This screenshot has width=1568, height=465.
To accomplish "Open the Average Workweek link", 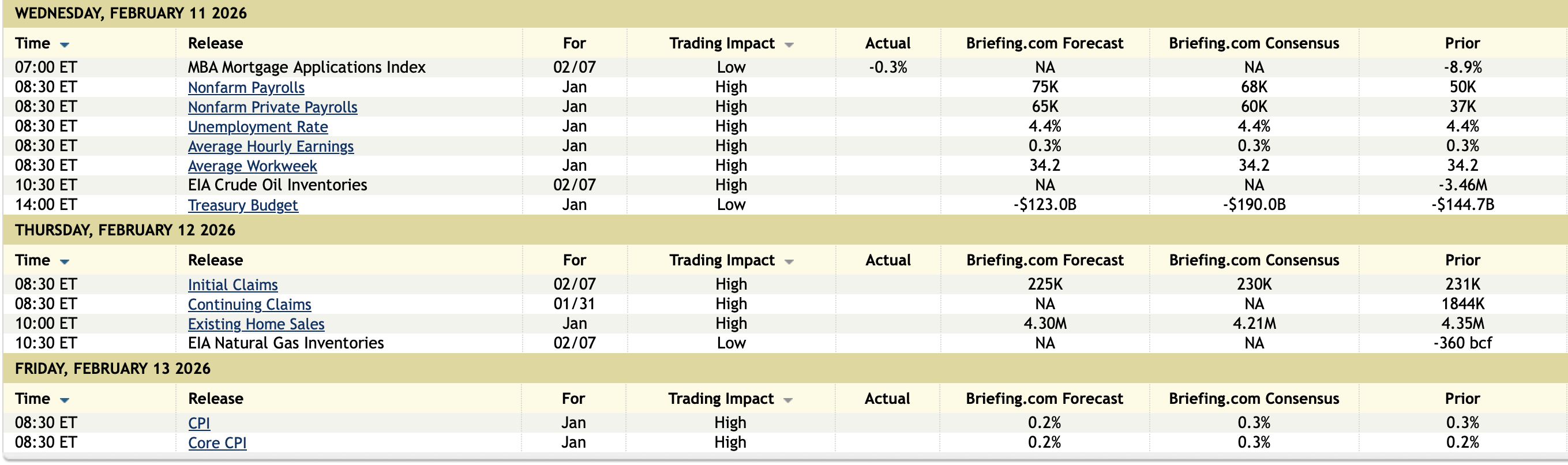I will tap(252, 166).
